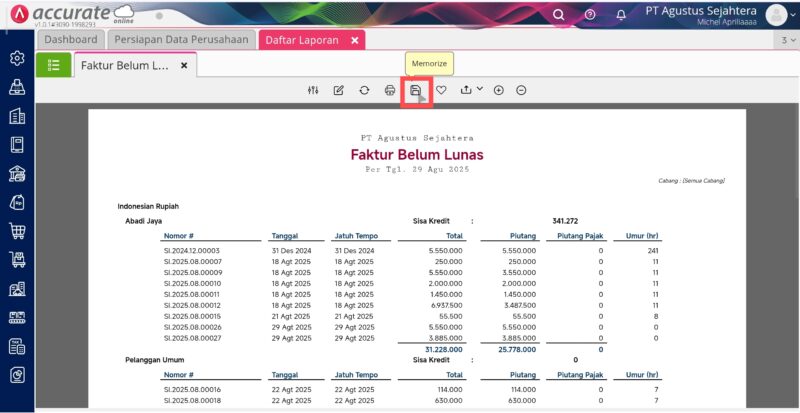This screenshot has height=413, width=800.
Task: Open the reports chart icon
Action: click(17, 376)
